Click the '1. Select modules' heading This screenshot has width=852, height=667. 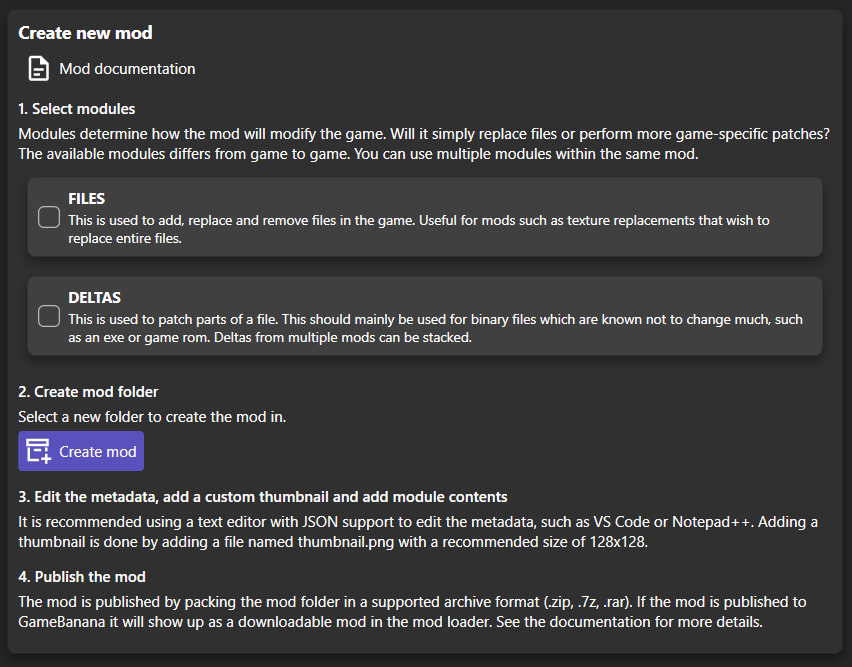click(77, 108)
